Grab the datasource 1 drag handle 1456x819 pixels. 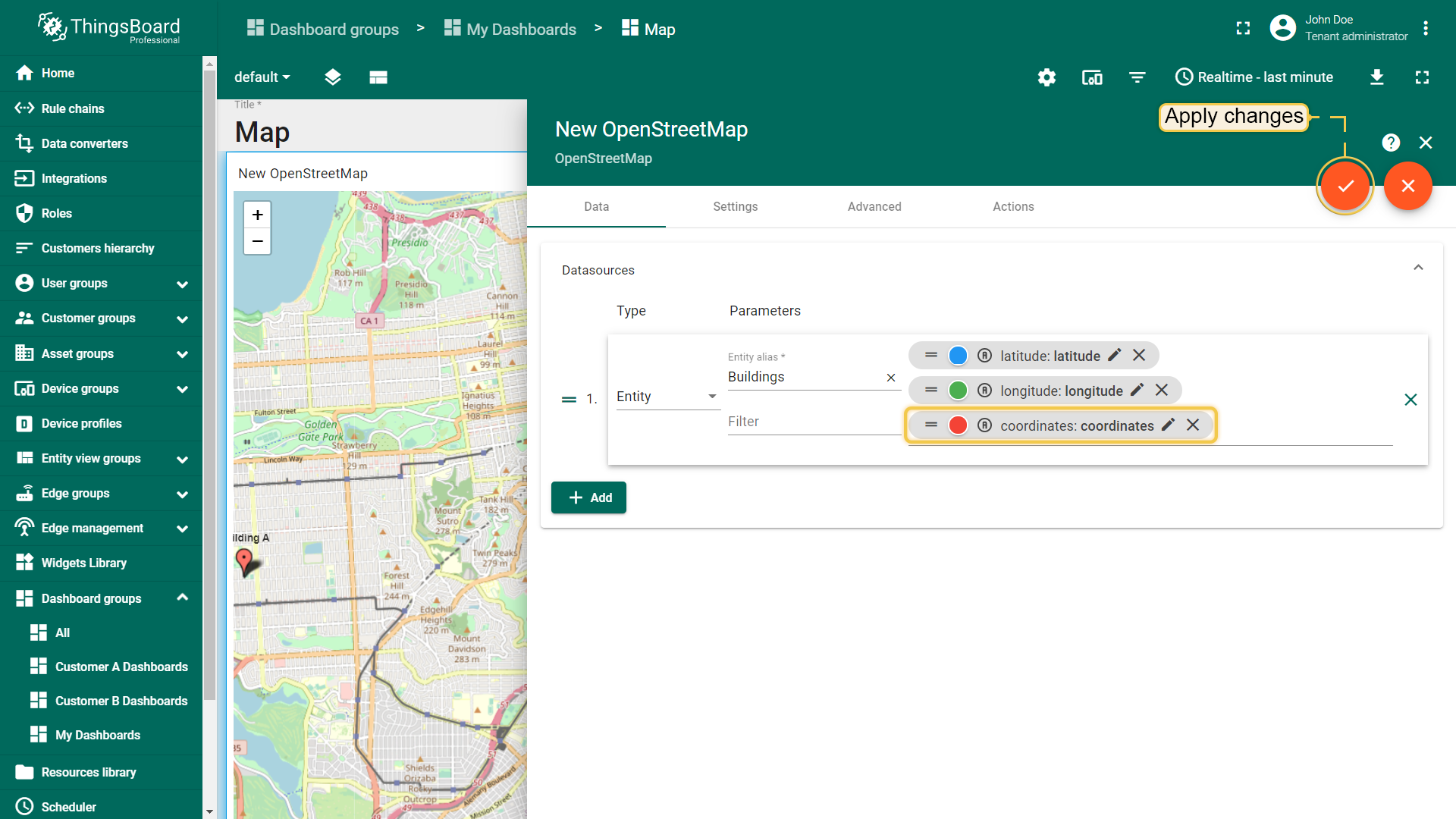click(x=569, y=400)
